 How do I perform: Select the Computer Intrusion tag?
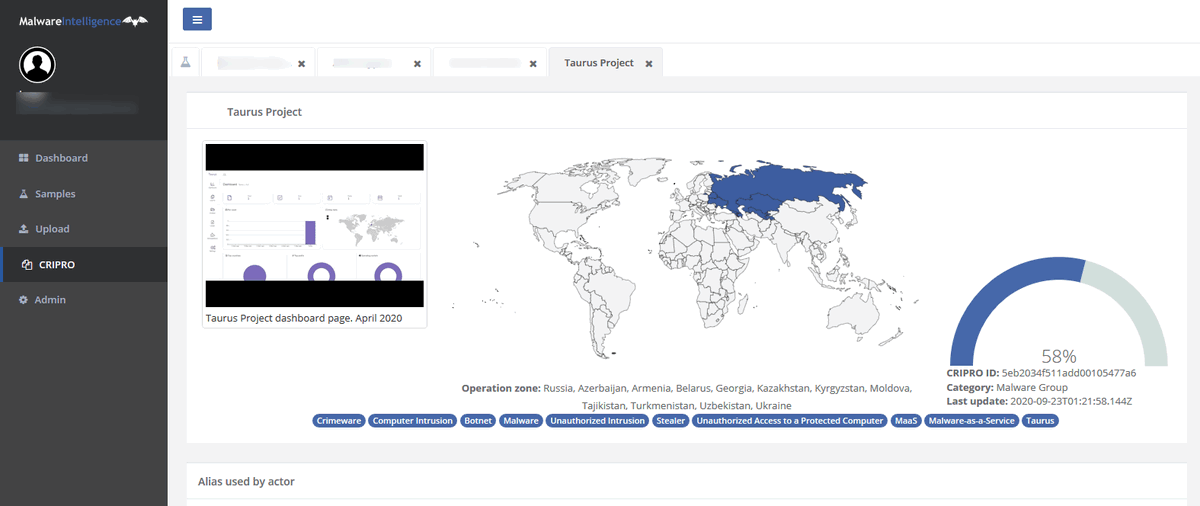(x=413, y=421)
